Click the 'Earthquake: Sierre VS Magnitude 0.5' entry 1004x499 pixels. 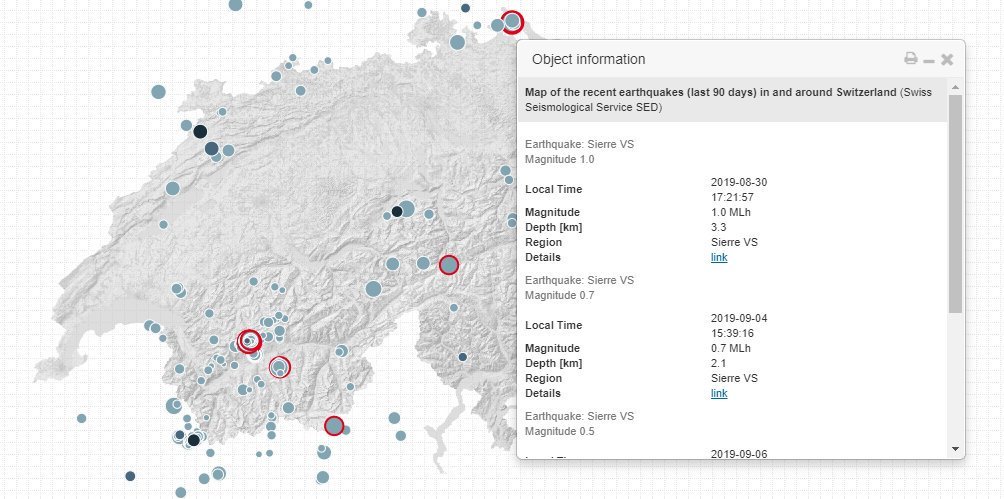tap(574, 423)
